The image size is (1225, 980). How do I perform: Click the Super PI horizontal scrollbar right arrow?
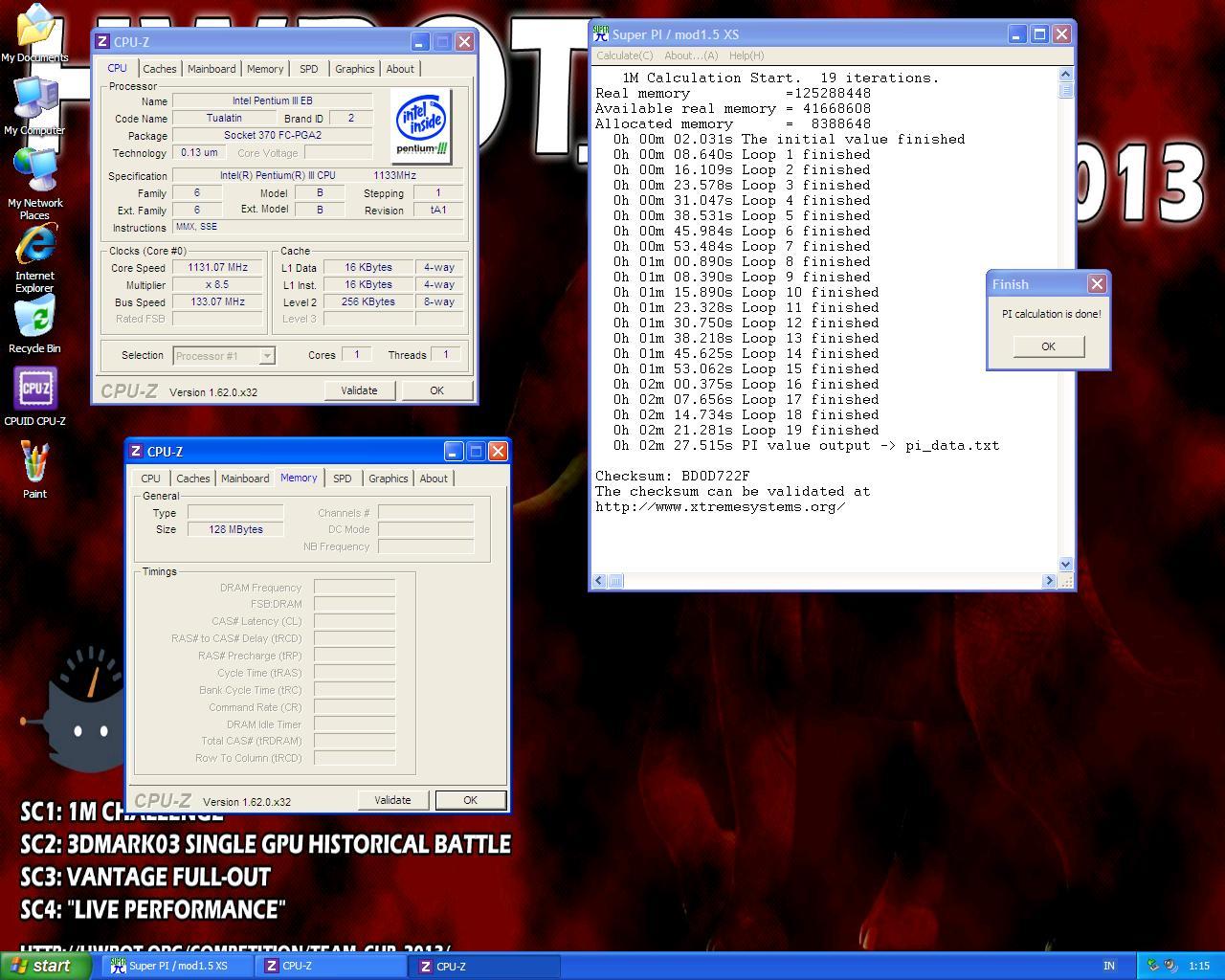(x=1049, y=581)
